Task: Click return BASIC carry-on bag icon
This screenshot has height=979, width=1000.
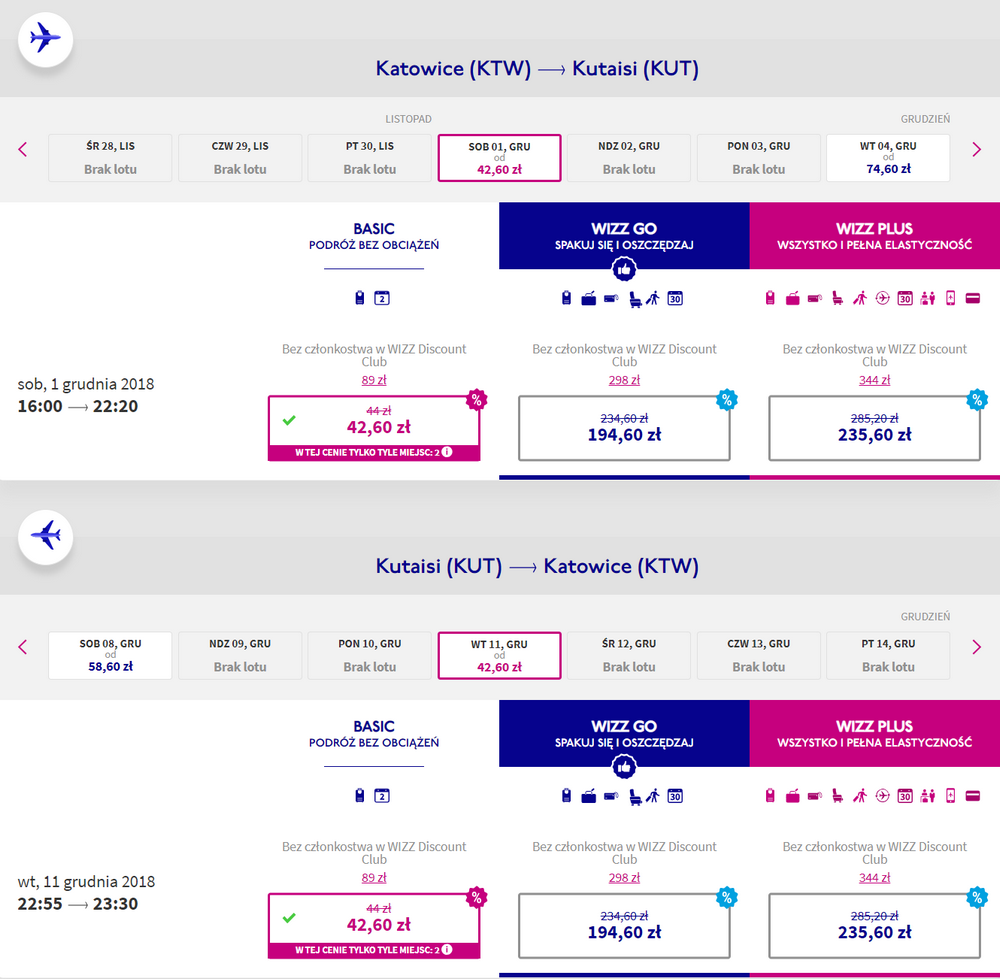Action: tap(360, 795)
